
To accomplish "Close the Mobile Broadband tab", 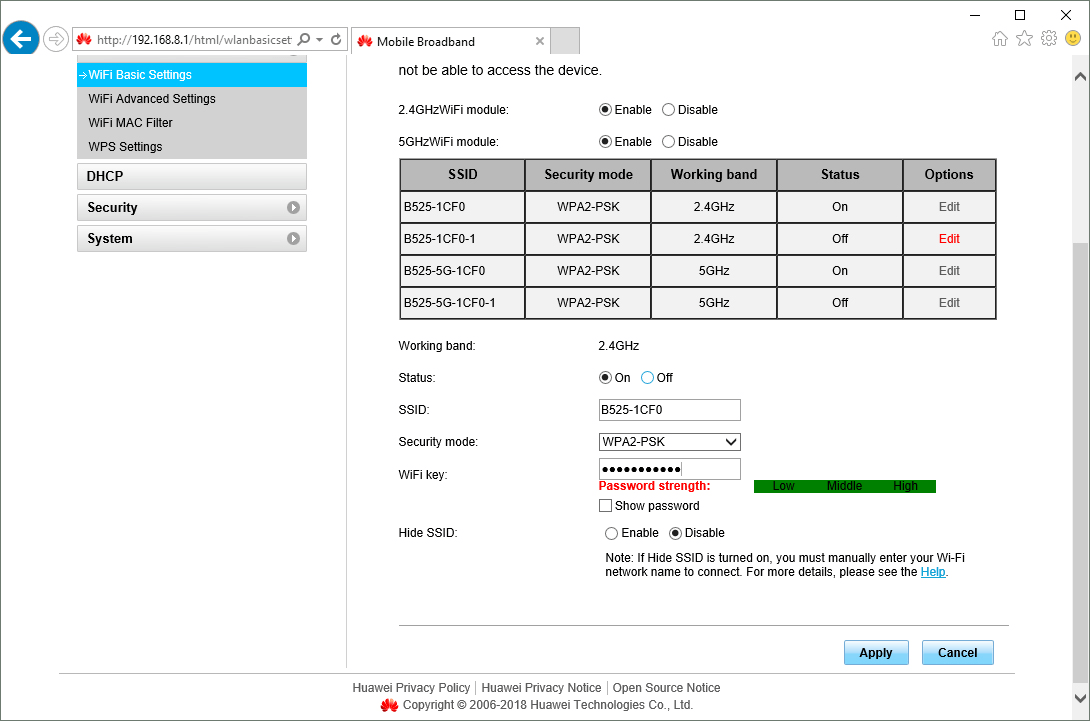I will click(539, 41).
